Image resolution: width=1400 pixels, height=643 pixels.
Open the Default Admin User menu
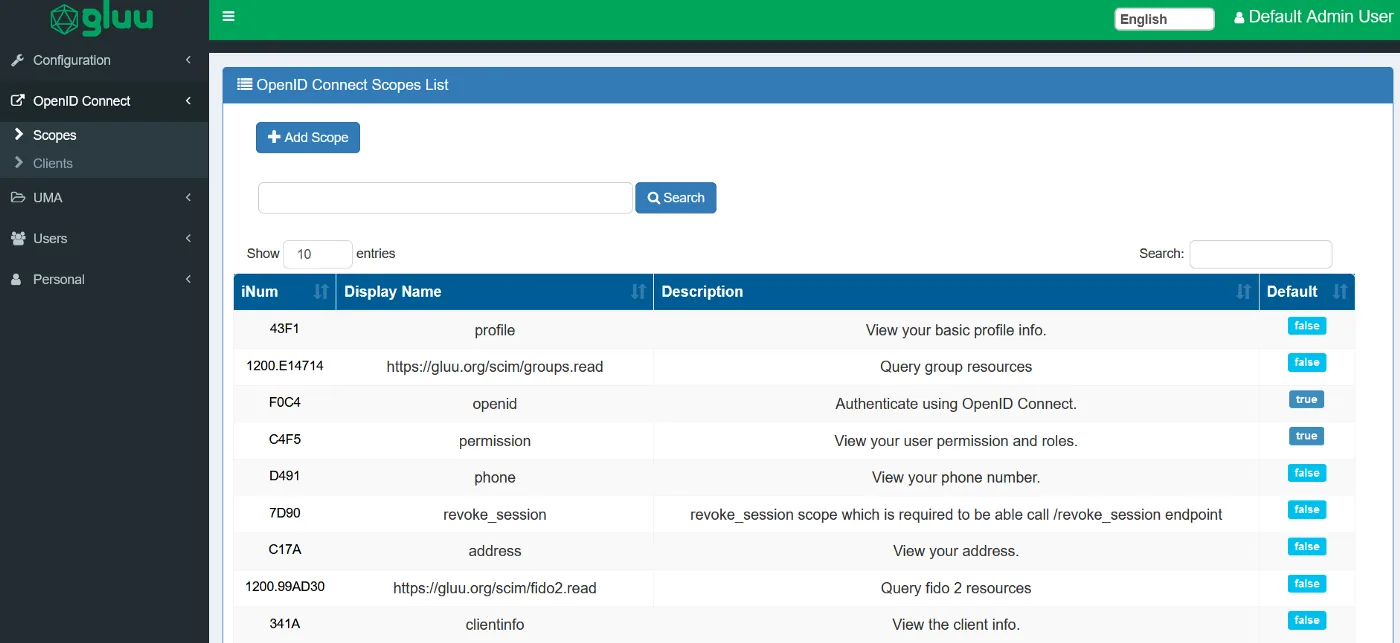[1313, 17]
